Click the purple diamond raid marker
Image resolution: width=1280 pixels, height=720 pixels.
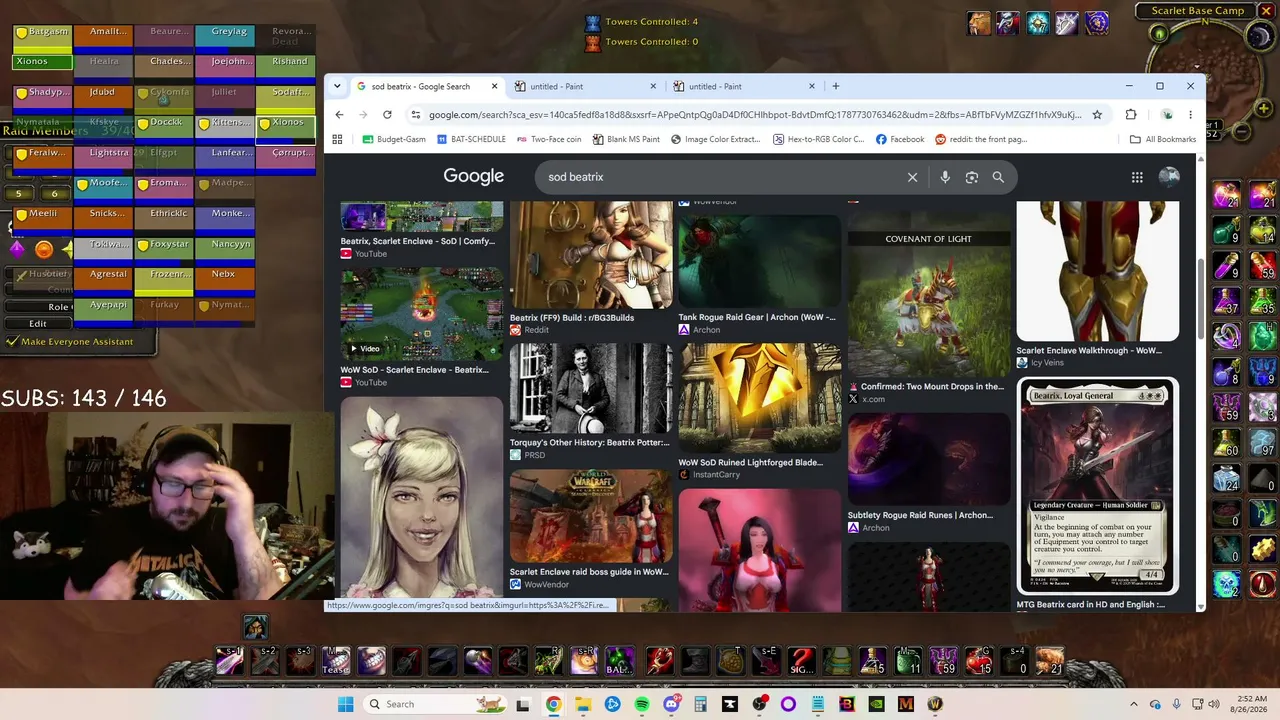[17, 248]
